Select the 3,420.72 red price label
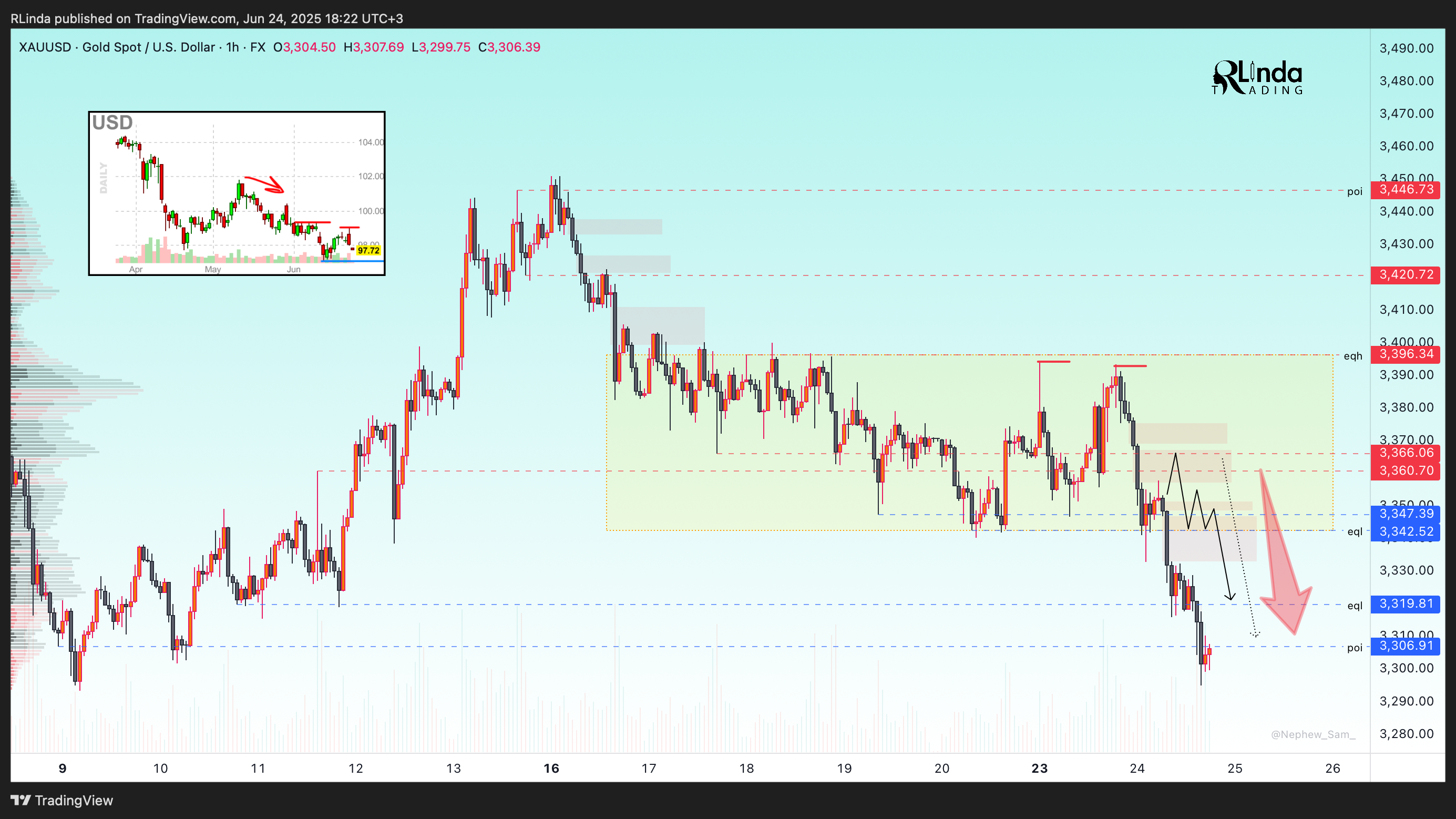Screen dimensions: 1456x819 point(1406,275)
